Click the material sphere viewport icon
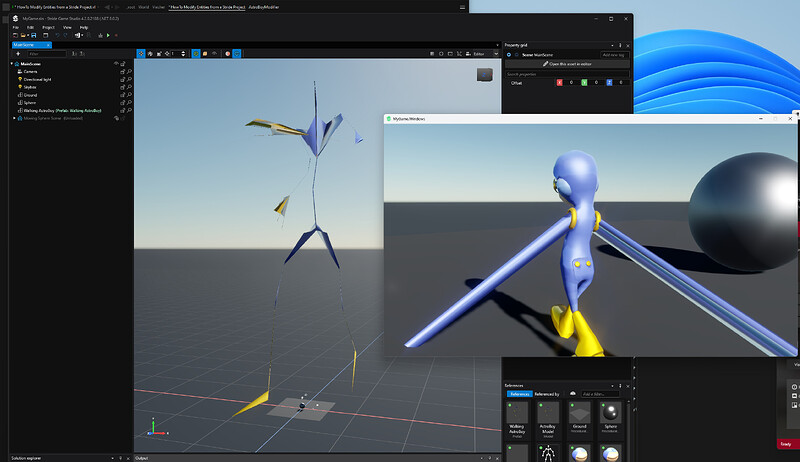 pos(228,54)
